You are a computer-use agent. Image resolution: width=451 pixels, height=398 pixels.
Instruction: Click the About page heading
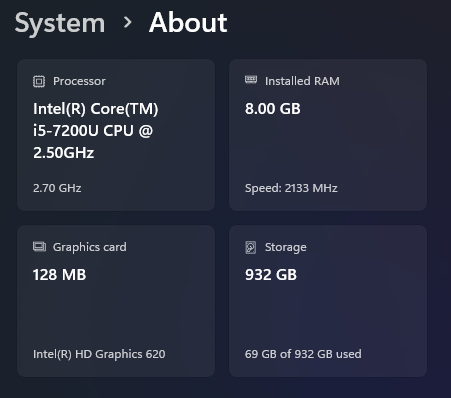(x=188, y=22)
